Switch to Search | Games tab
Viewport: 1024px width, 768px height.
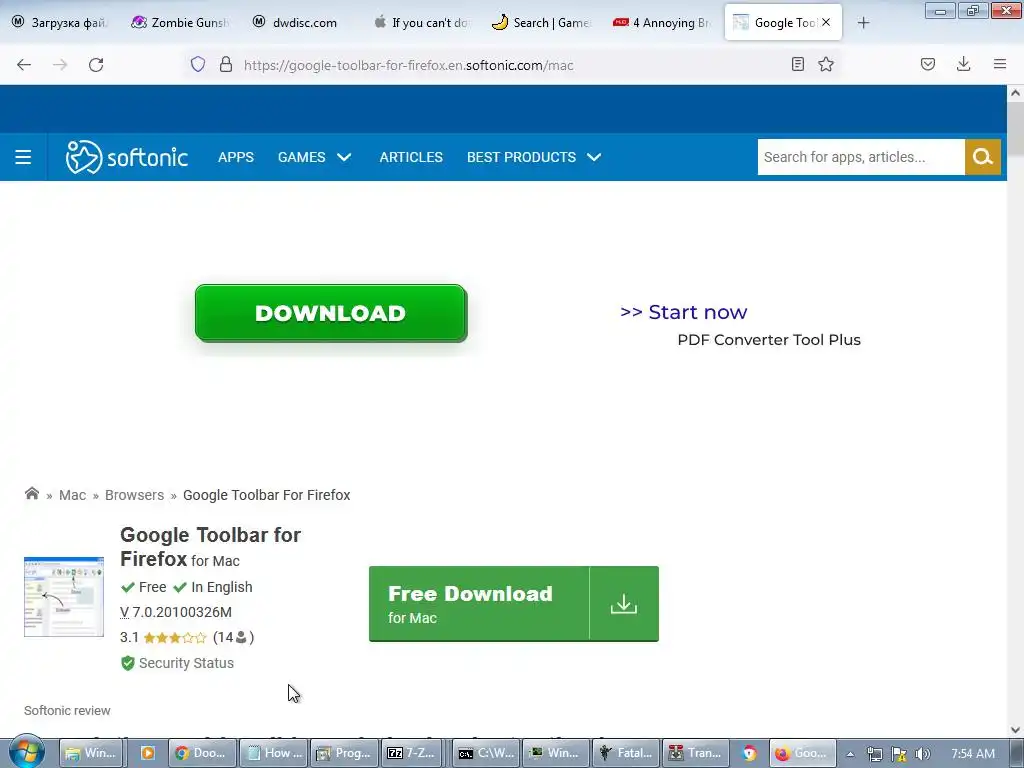541,23
